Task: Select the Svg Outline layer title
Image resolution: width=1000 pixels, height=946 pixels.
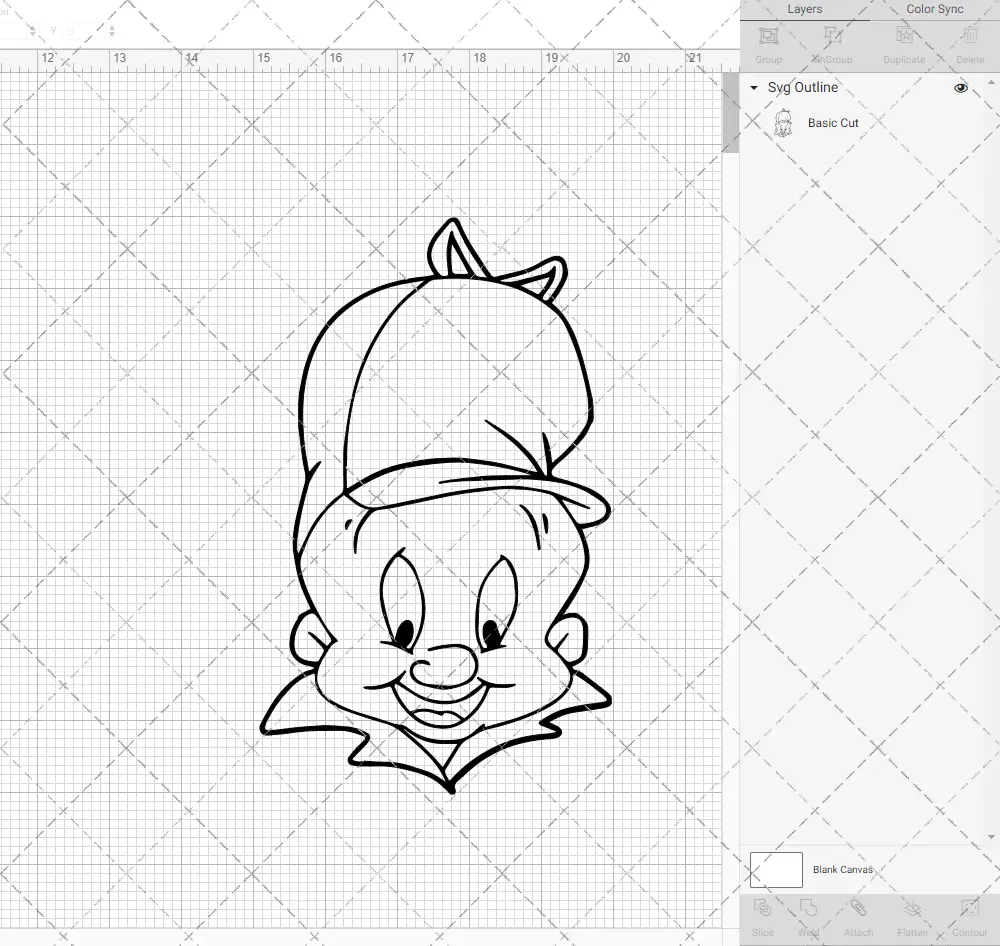Action: point(802,87)
